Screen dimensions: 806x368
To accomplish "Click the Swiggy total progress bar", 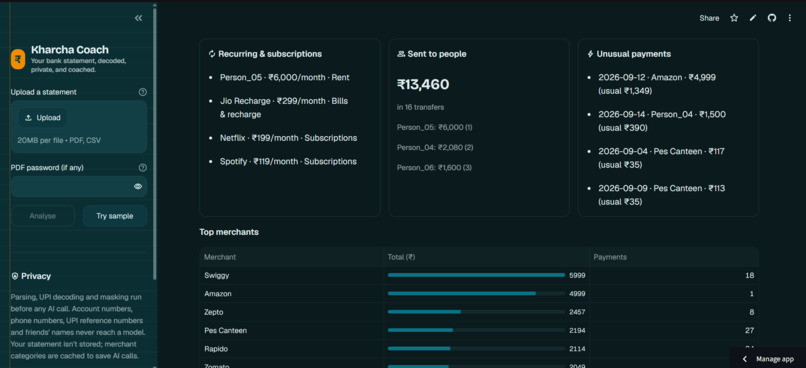I will click(x=476, y=275).
